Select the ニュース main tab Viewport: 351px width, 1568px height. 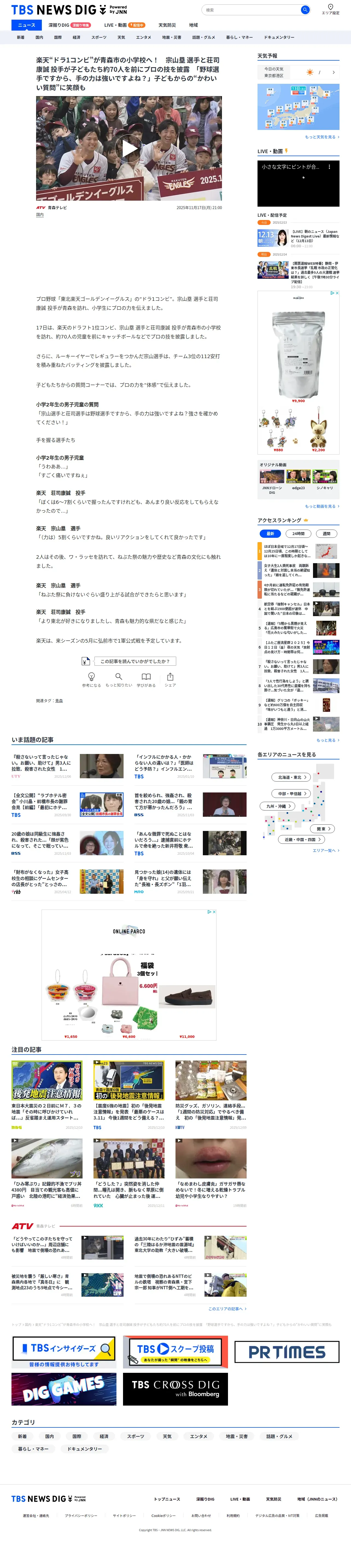27,25
